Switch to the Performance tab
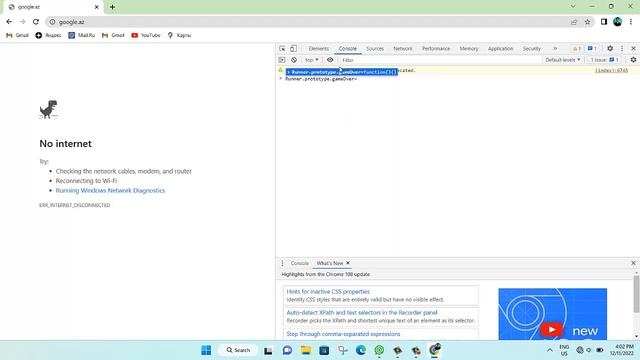Viewport: 640px width, 360px height. click(x=436, y=49)
